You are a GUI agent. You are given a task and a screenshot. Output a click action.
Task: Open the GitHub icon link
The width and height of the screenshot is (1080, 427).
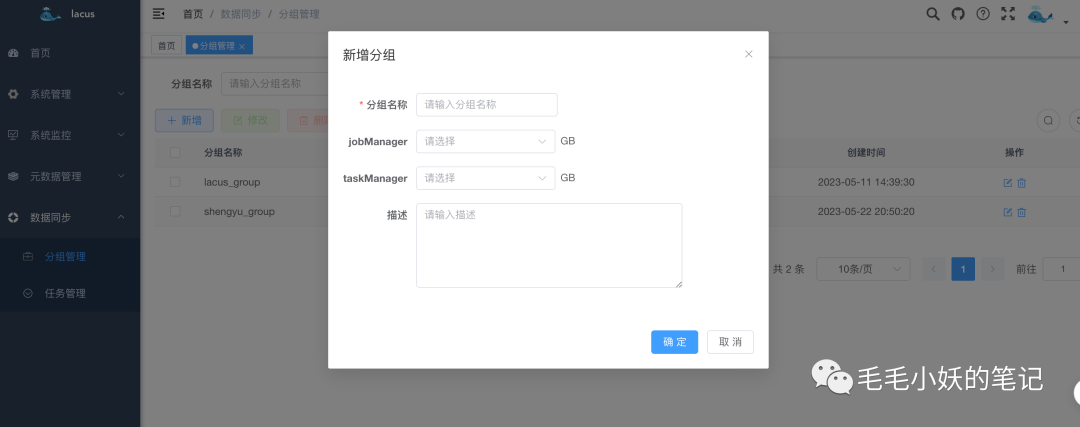958,14
